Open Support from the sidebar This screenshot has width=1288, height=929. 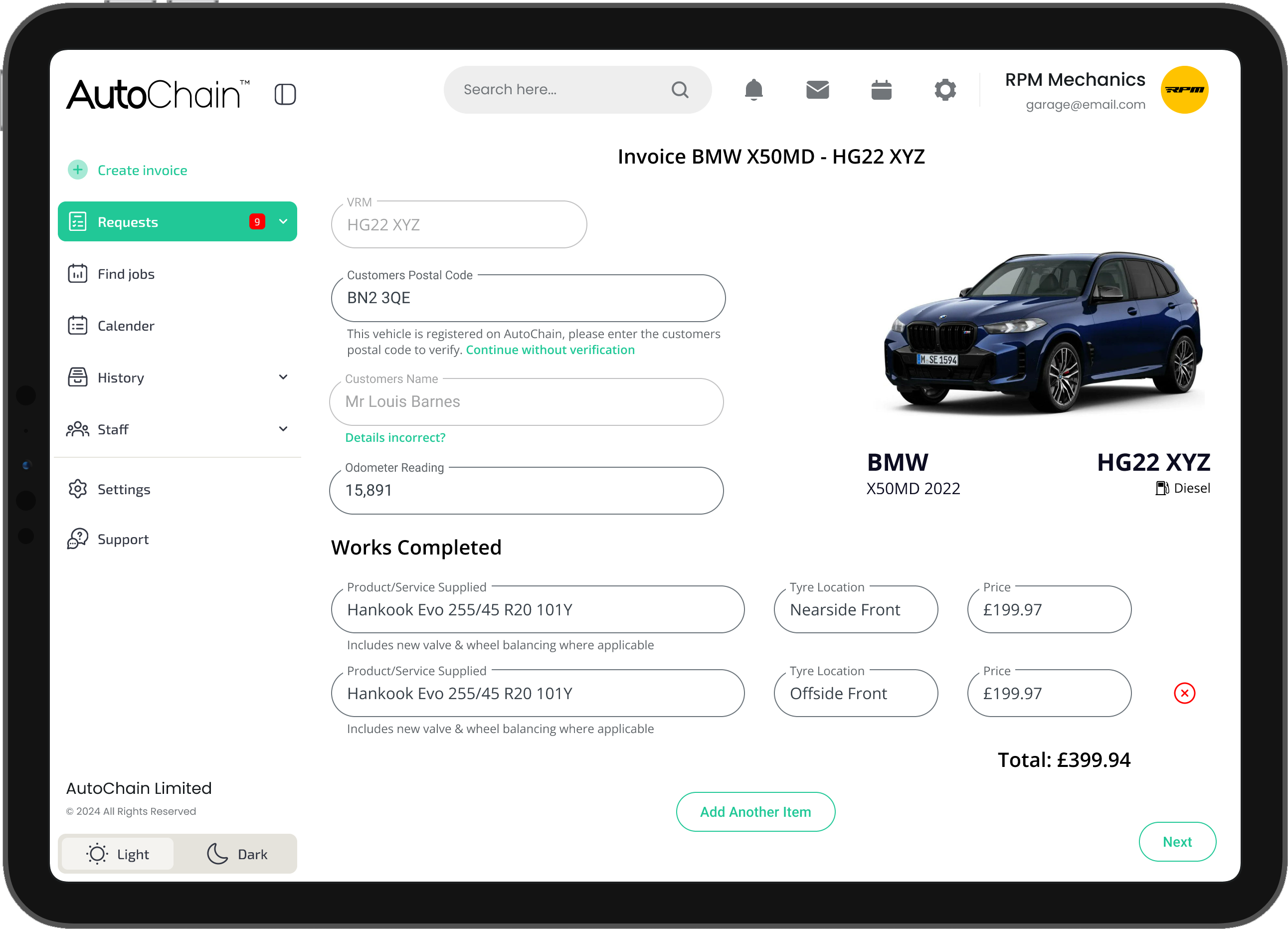[123, 539]
